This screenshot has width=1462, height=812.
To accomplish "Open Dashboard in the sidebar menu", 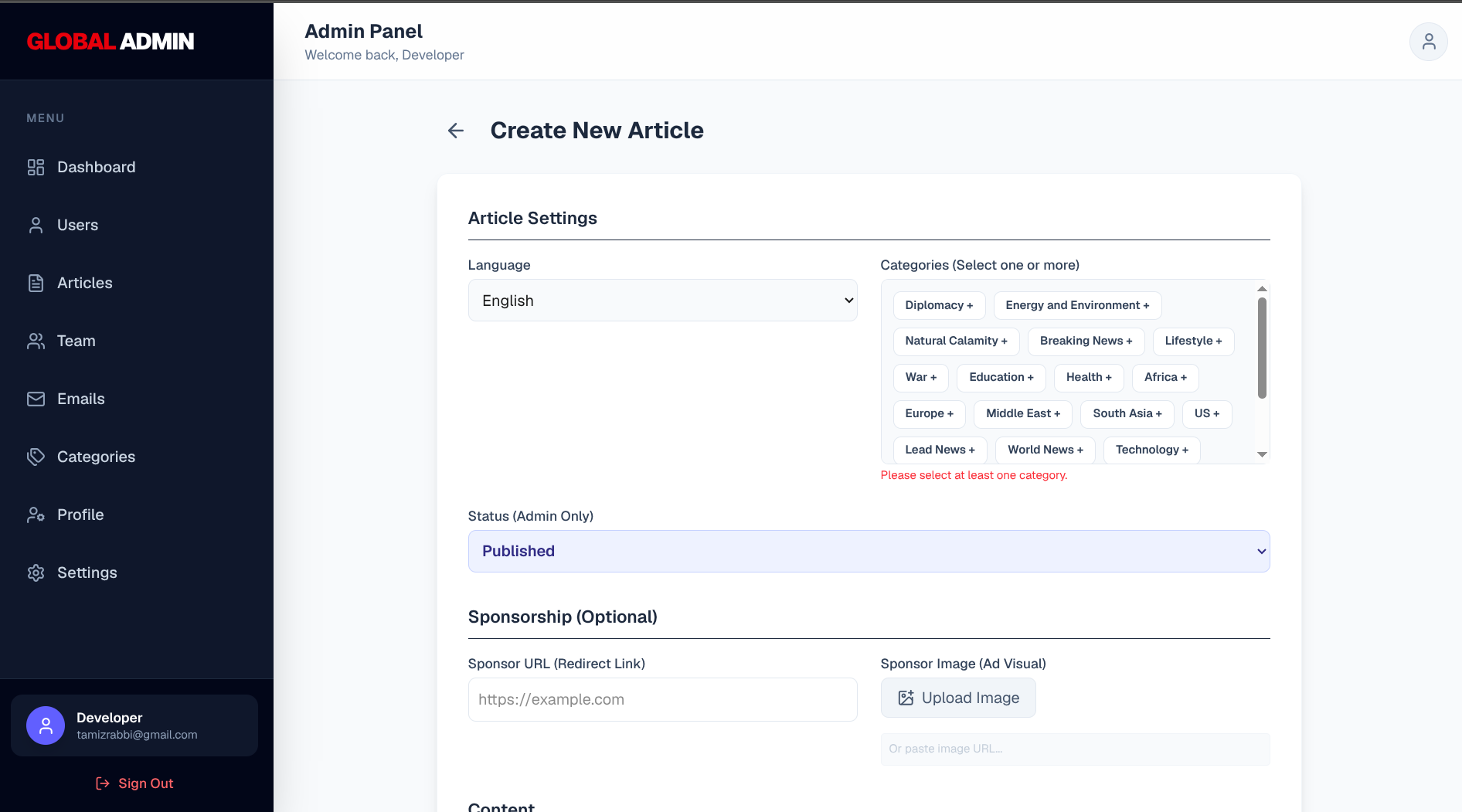I will pyautogui.click(x=97, y=167).
